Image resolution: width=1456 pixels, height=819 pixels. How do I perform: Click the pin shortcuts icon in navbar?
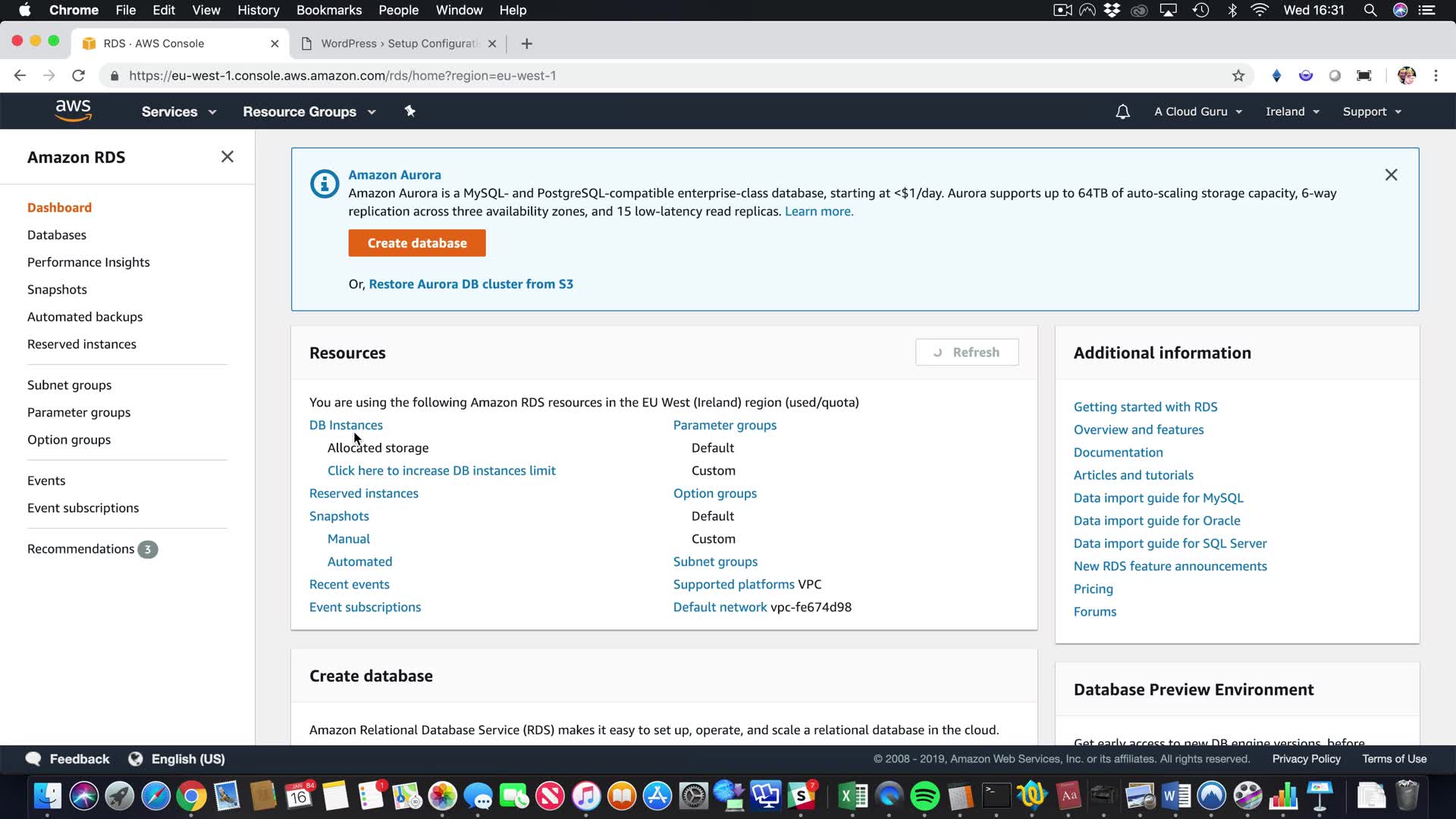[x=409, y=111]
